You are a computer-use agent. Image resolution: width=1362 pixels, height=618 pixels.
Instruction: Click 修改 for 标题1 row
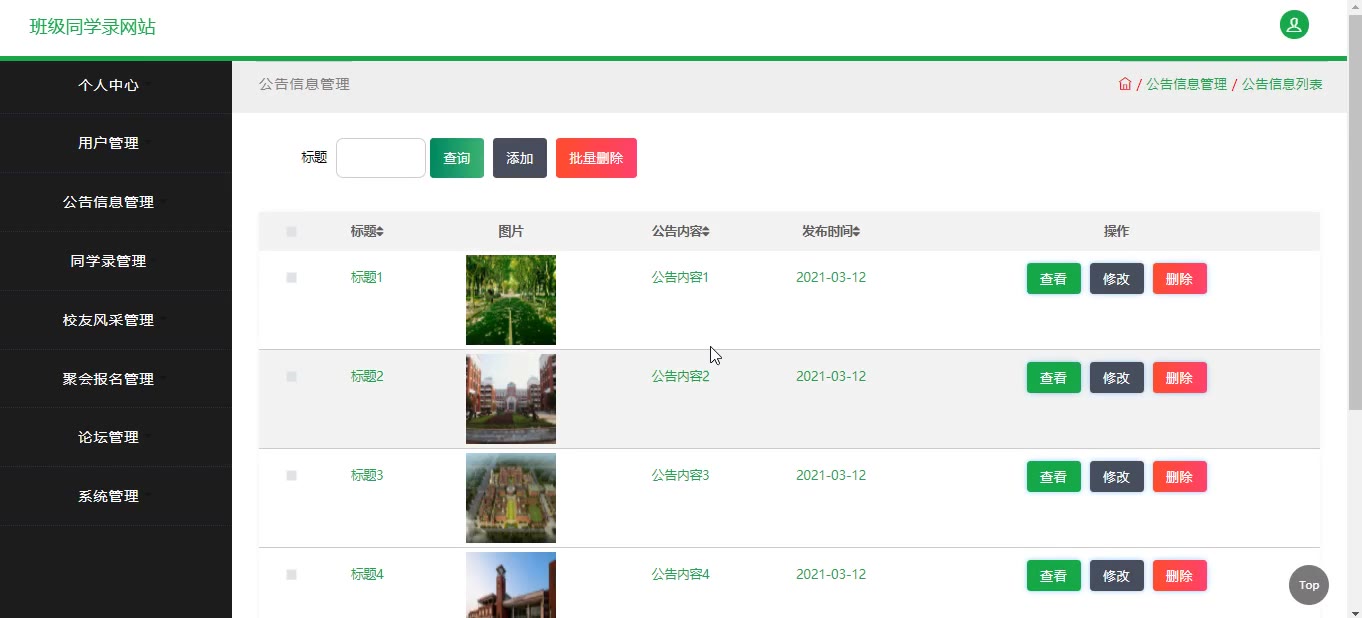[1117, 279]
